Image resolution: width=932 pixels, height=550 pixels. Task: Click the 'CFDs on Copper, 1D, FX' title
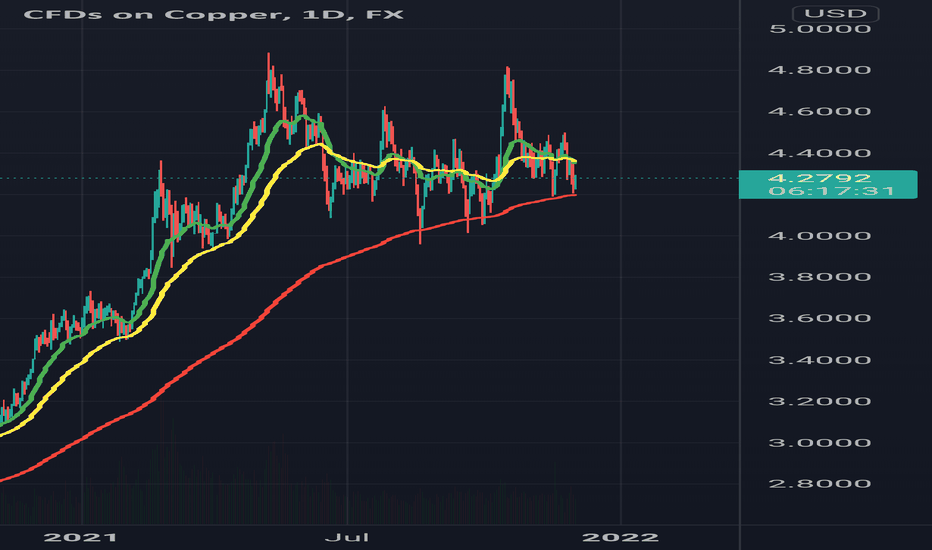213,14
